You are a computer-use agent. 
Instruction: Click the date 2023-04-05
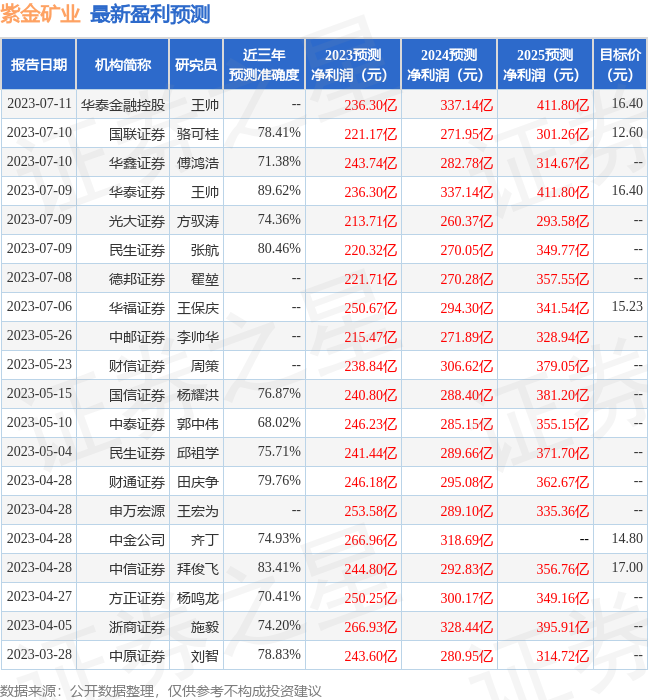pyautogui.click(x=39, y=625)
